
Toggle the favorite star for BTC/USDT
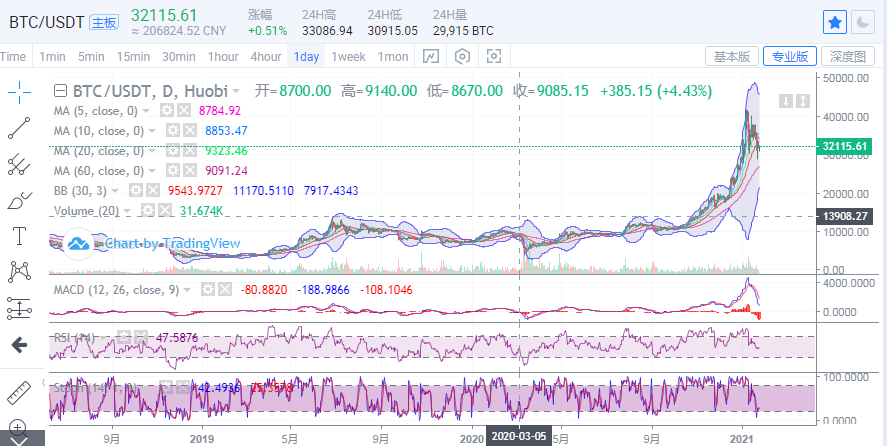(x=835, y=21)
